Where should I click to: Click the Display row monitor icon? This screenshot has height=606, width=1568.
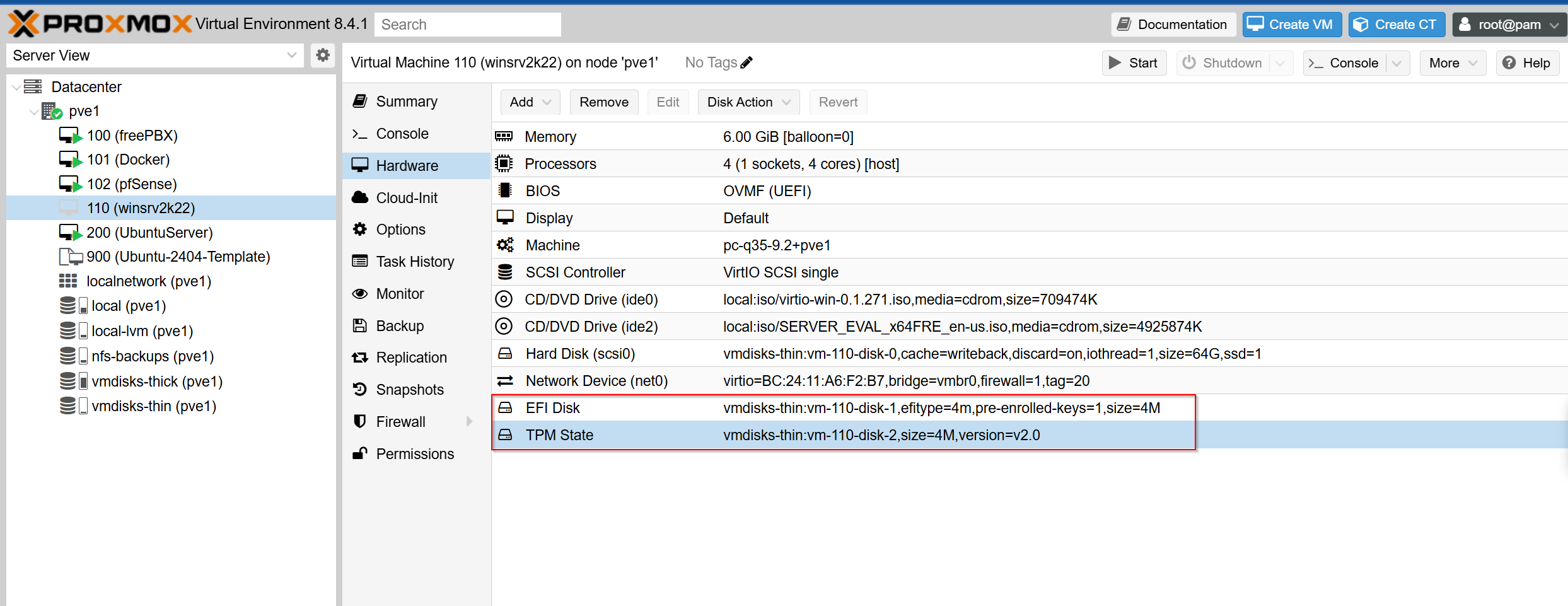pyautogui.click(x=505, y=218)
